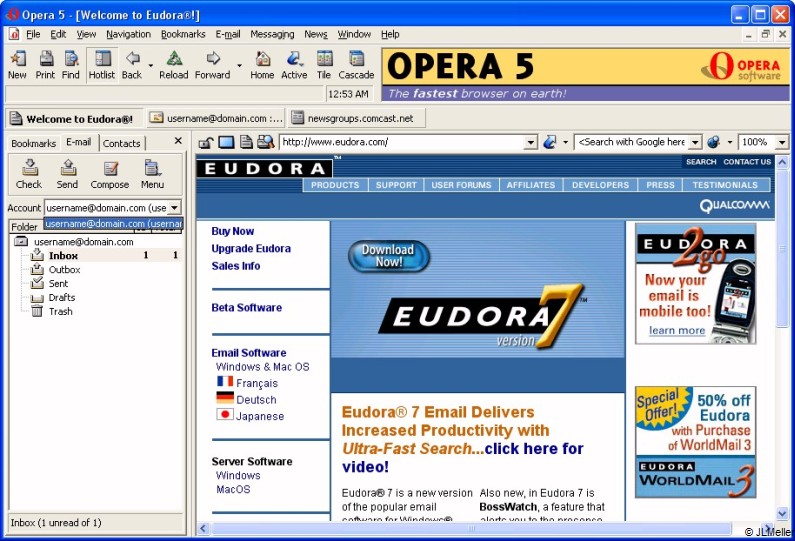Click the address field URL
This screenshot has width=795, height=541.
403,142
